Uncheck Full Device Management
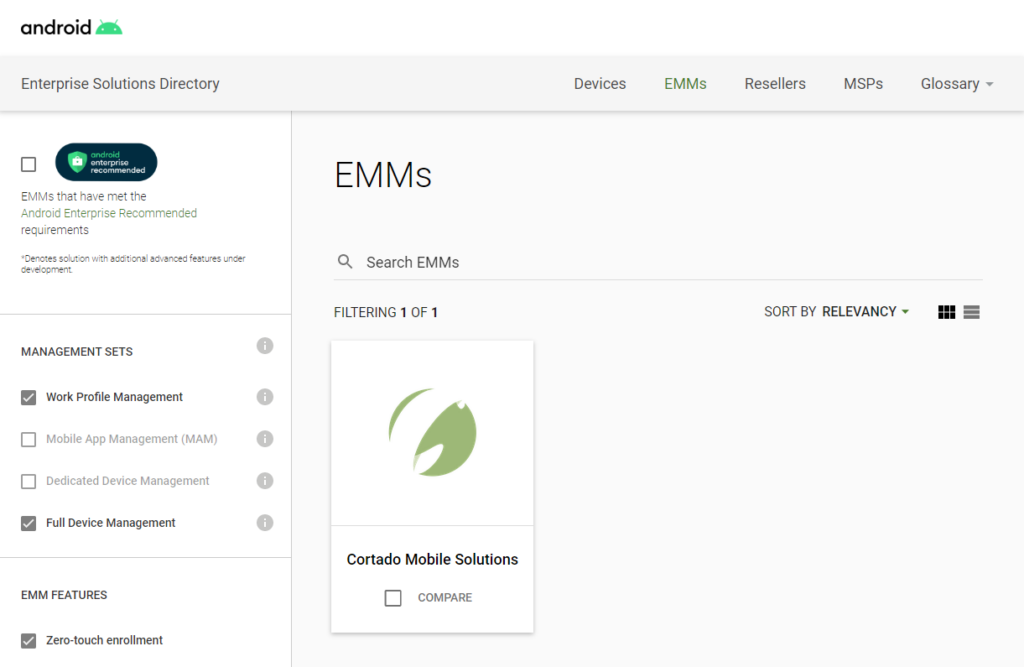 [x=29, y=523]
